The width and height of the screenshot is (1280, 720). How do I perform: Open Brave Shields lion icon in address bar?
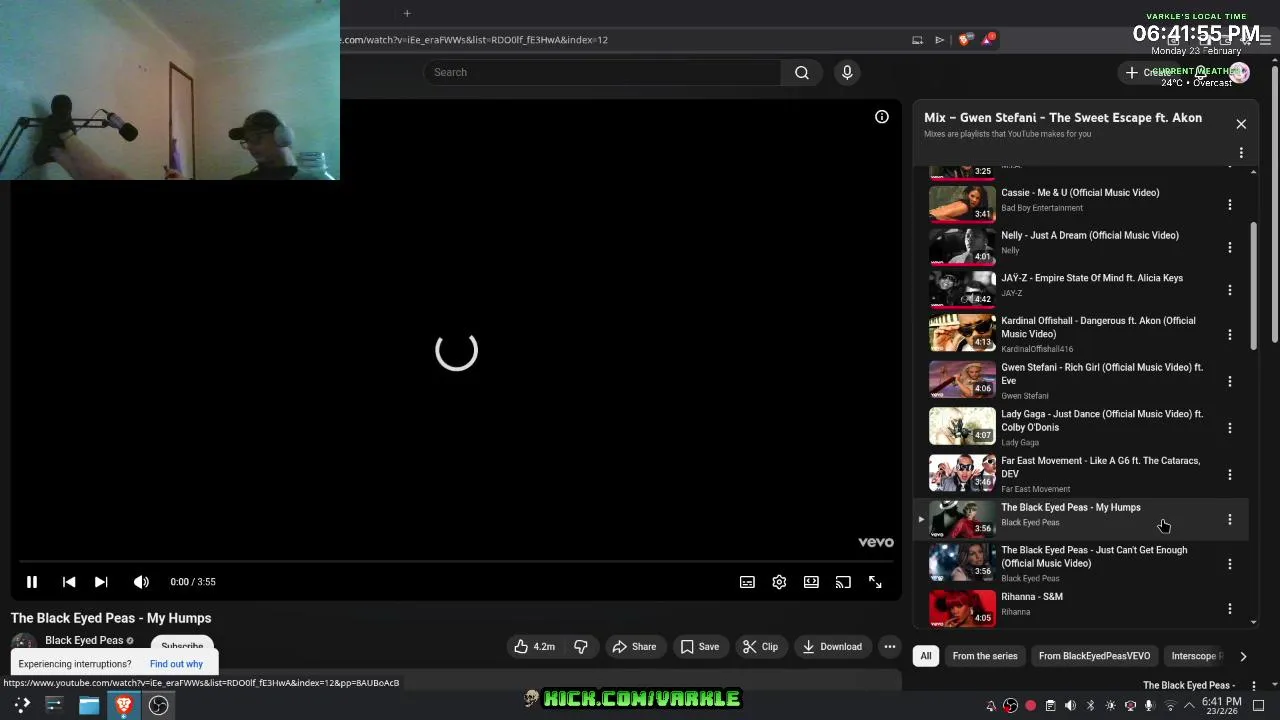(964, 40)
